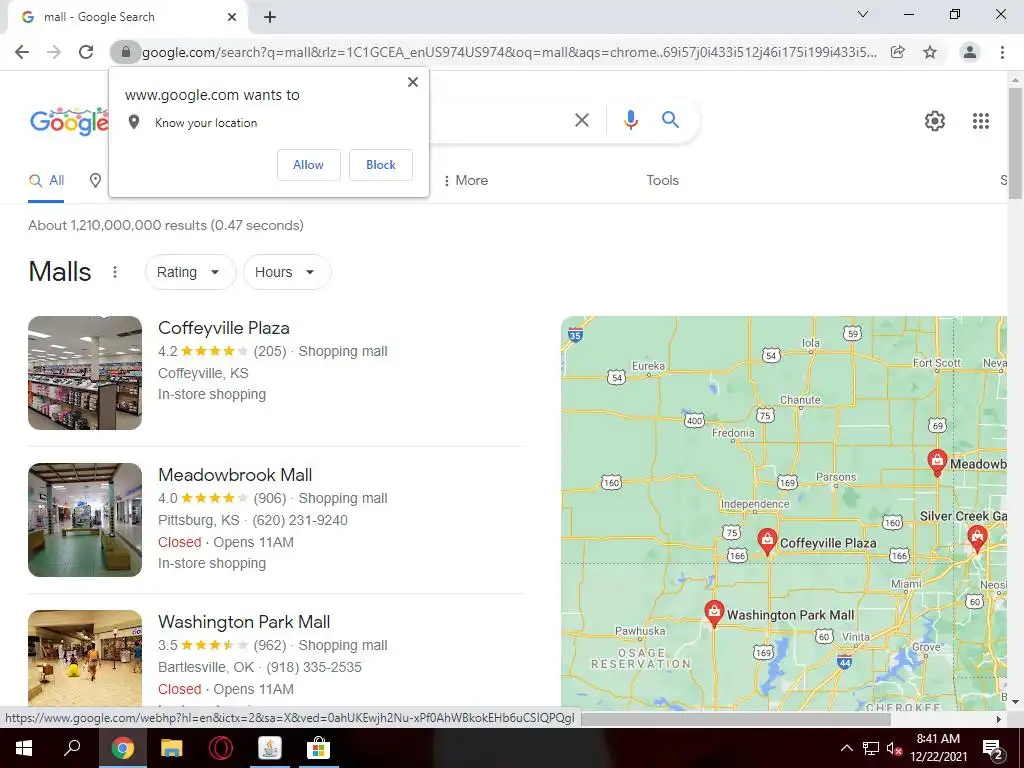The height and width of the screenshot is (768, 1024).
Task: Select the All results tab
Action: click(x=46, y=180)
